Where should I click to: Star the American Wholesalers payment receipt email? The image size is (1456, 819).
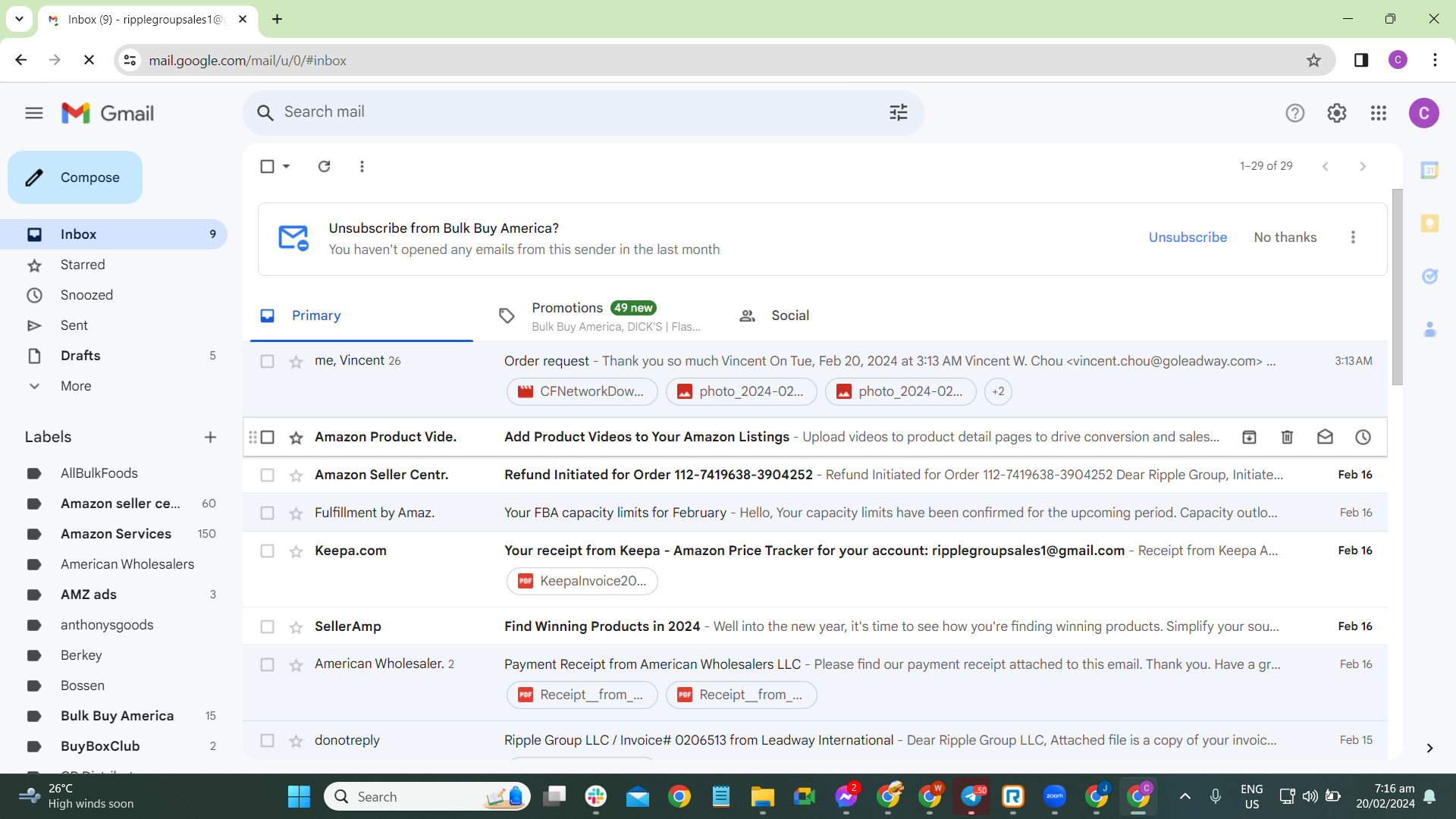point(296,665)
